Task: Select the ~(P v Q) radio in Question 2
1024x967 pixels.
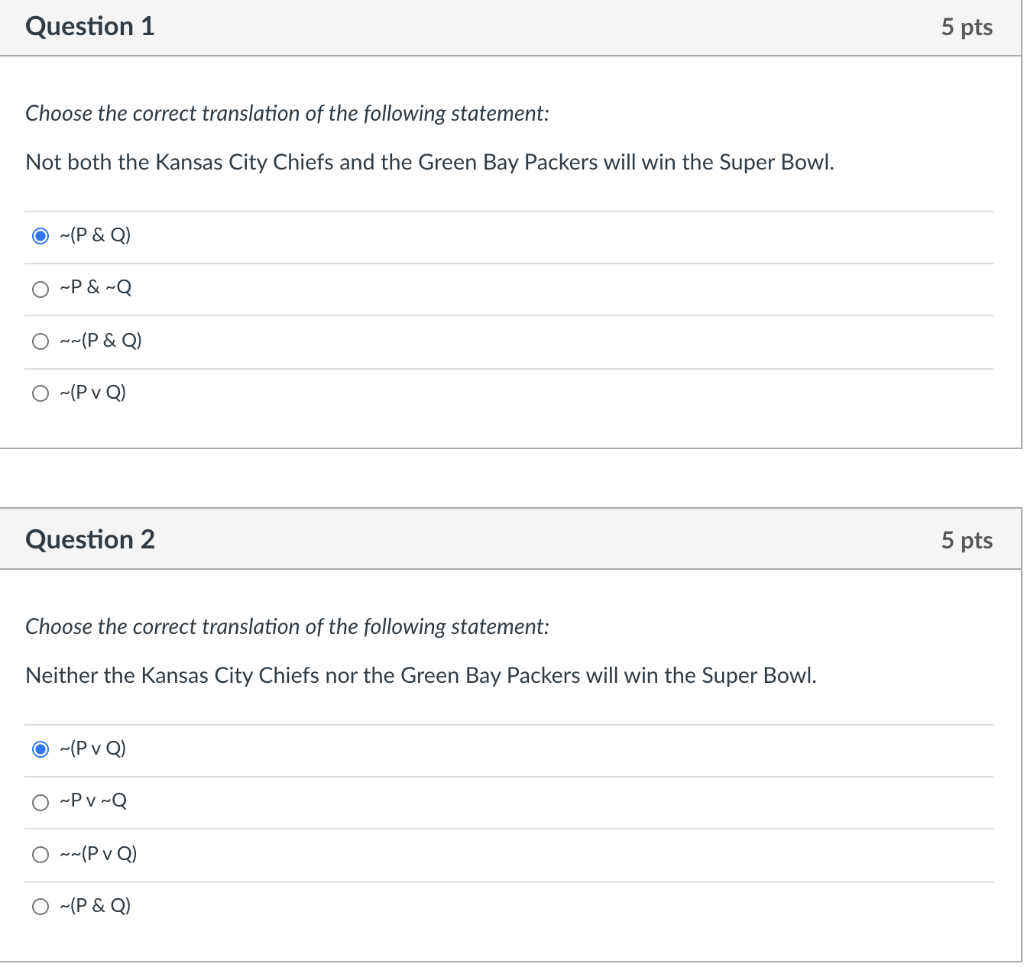Action: [40, 749]
